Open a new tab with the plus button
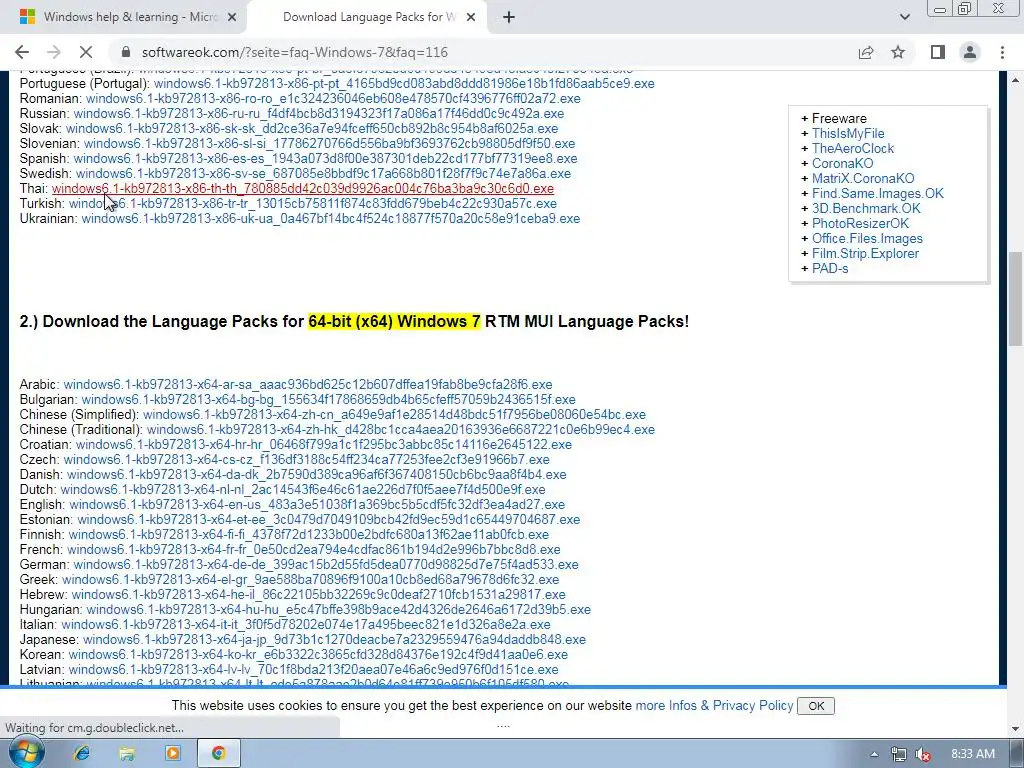The height and width of the screenshot is (768, 1024). [509, 17]
